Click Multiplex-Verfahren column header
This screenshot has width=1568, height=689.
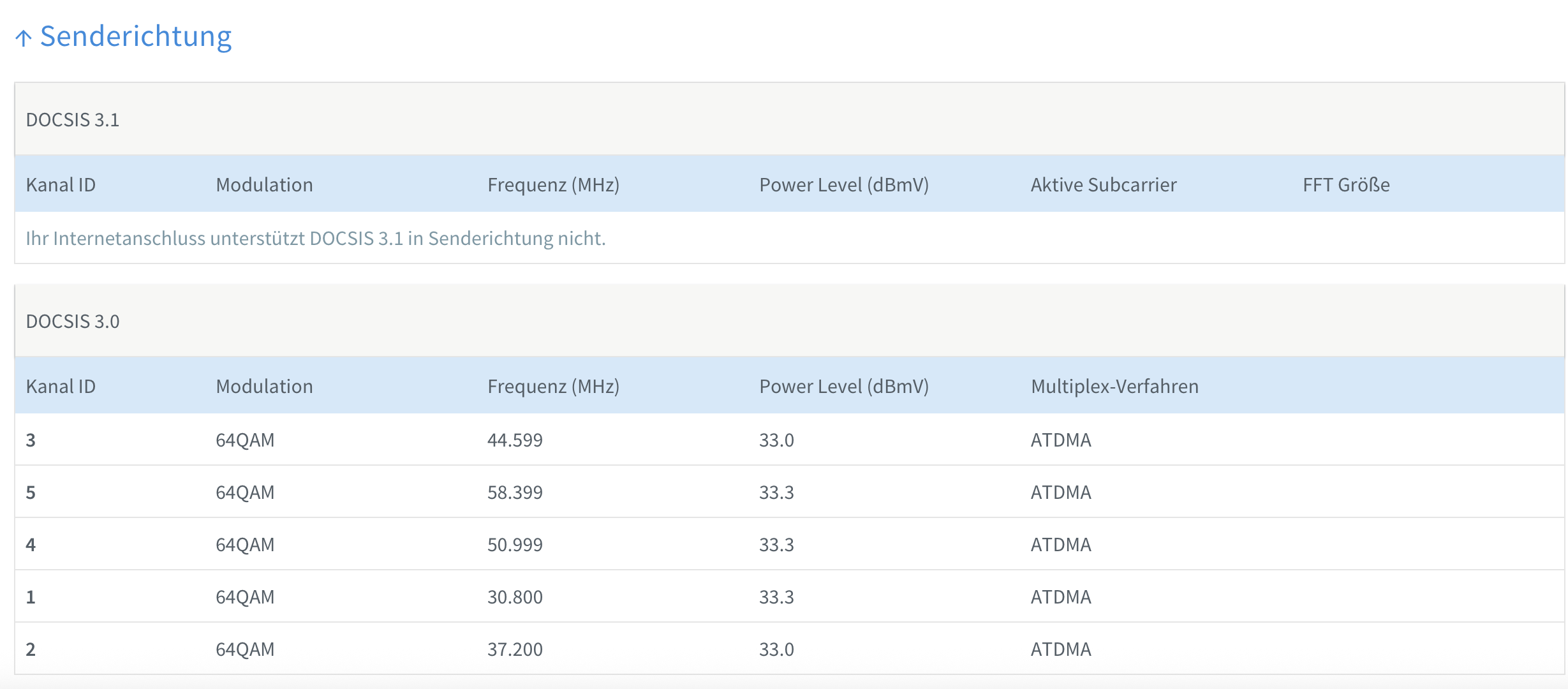(1114, 387)
